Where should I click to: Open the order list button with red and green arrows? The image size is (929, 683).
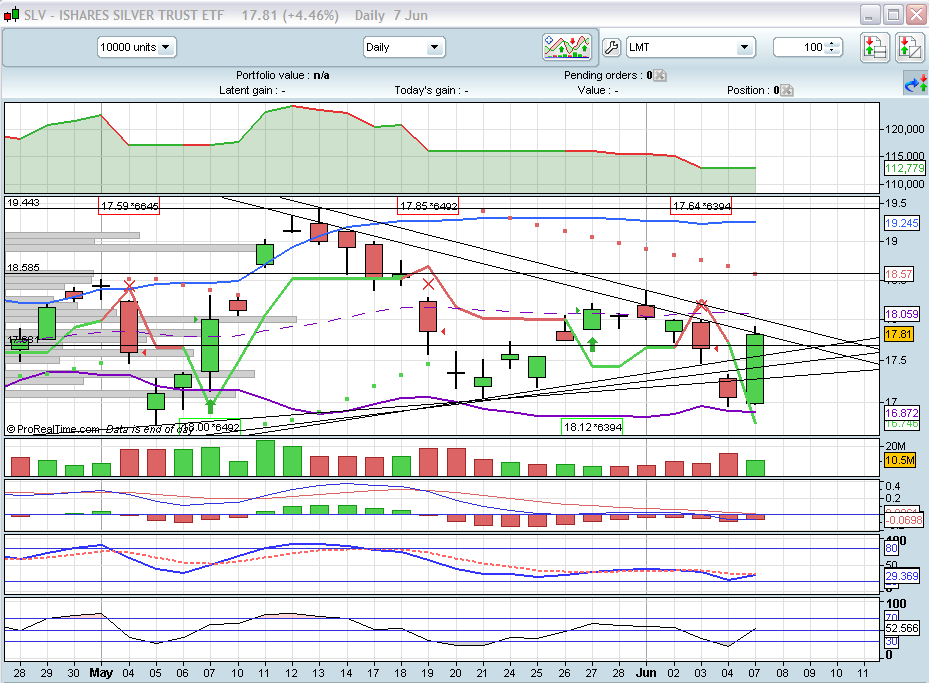coord(874,47)
